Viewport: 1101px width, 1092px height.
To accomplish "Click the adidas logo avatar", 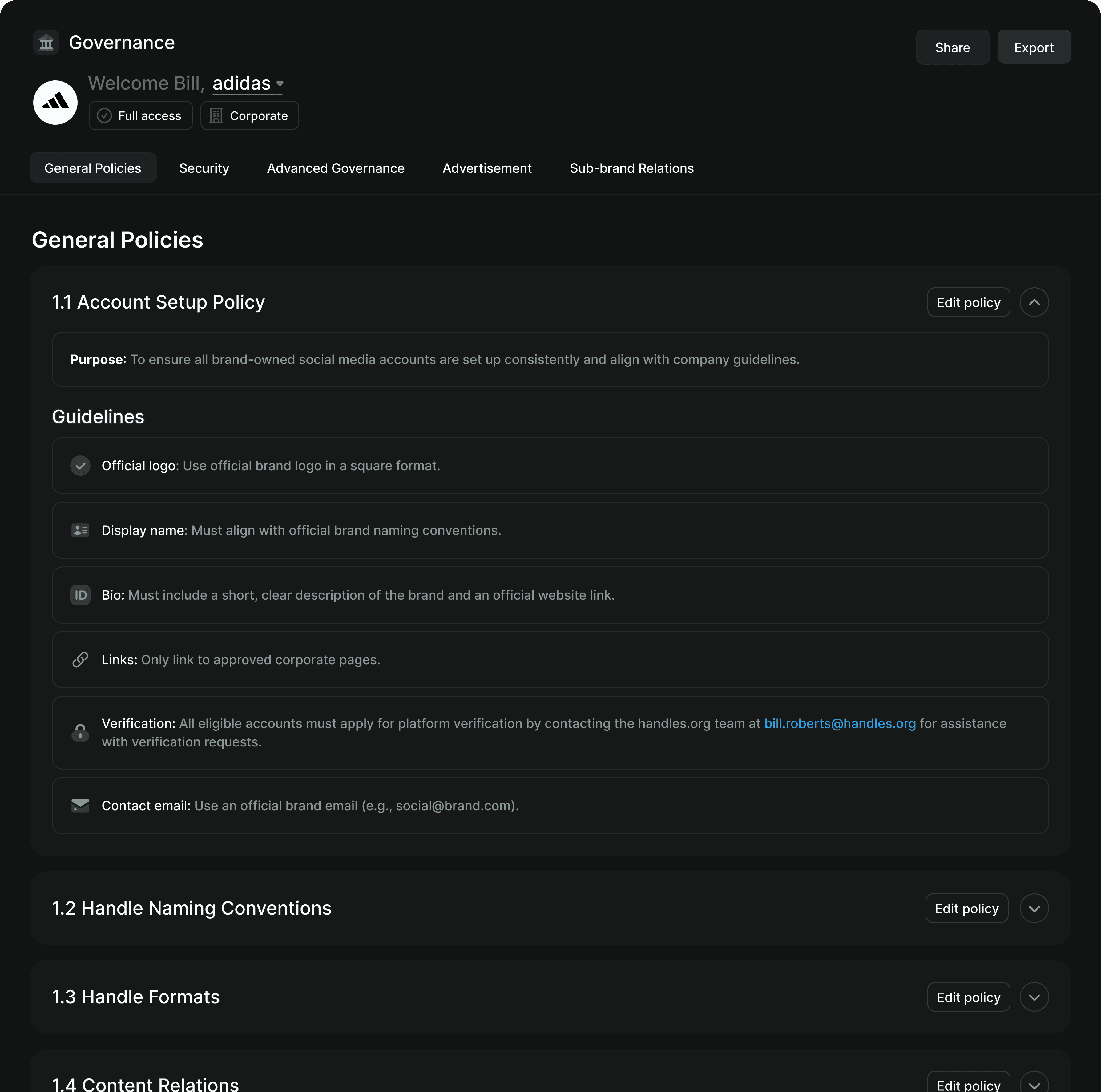I will tap(55, 103).
